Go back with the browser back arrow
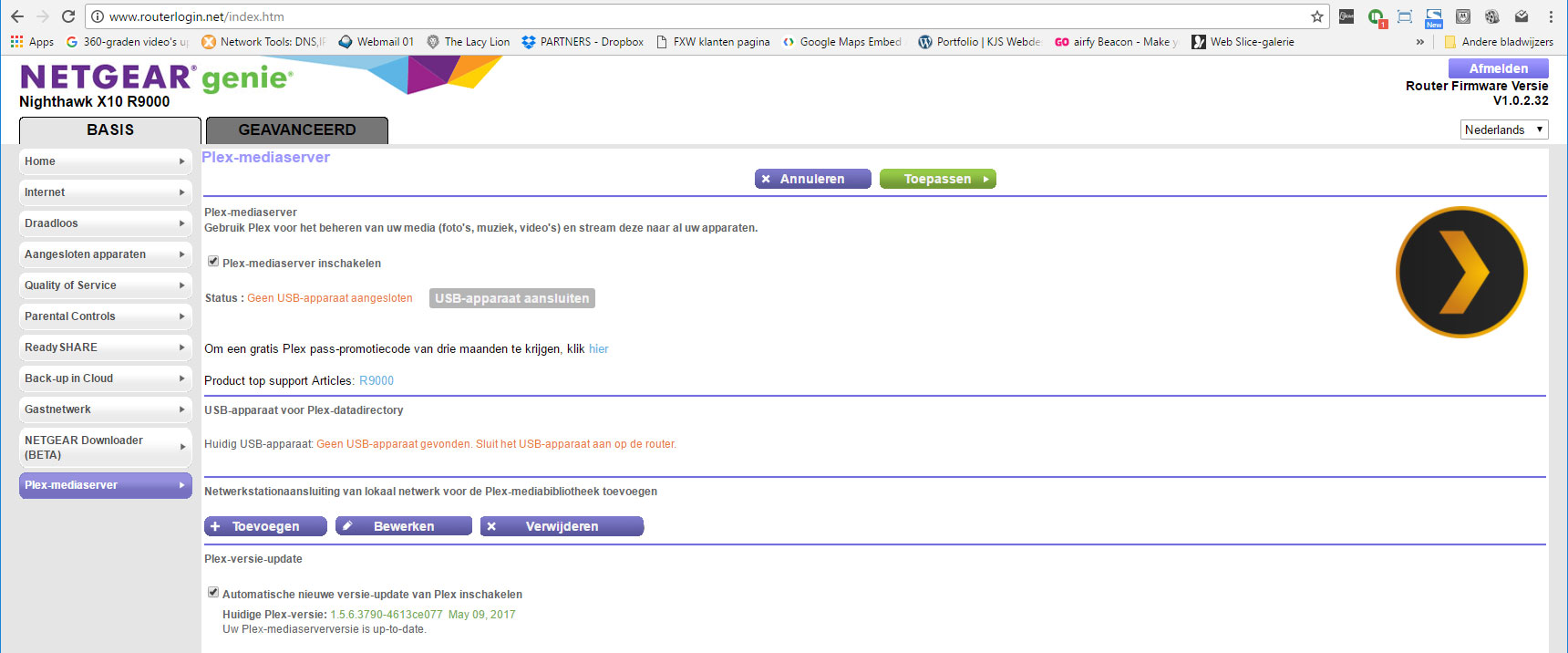The height and width of the screenshot is (653, 1568). pyautogui.click(x=16, y=16)
